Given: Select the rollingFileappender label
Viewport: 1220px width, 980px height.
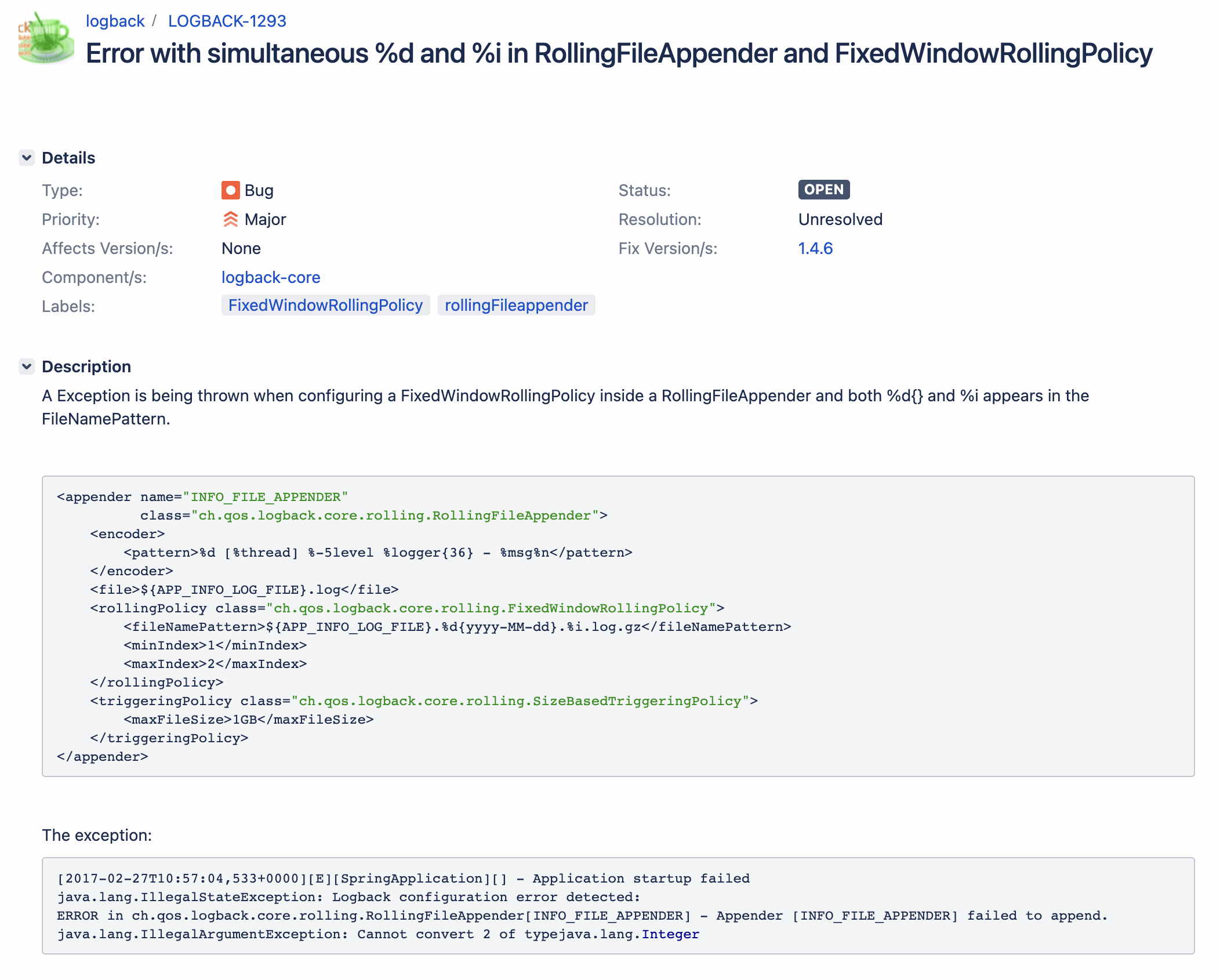Looking at the screenshot, I should pos(516,305).
